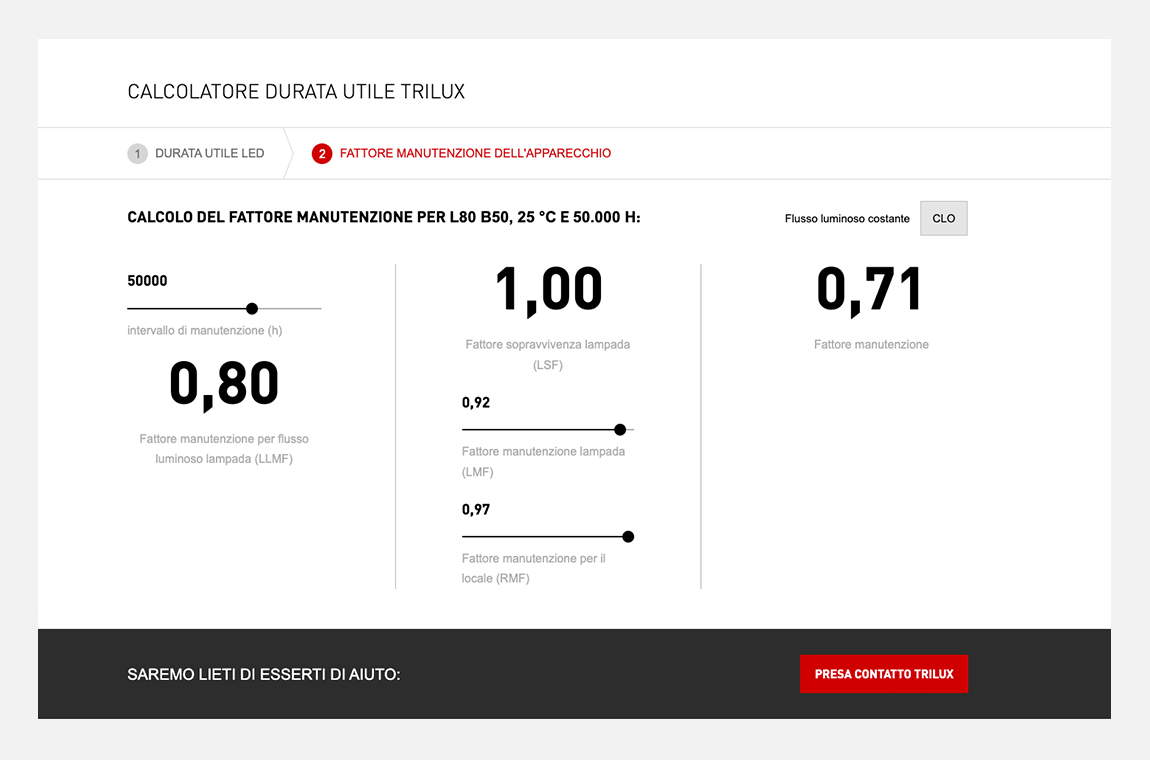Screen dimensions: 1150x760
Task: Click the red step 2 number badge
Action: (x=322, y=153)
